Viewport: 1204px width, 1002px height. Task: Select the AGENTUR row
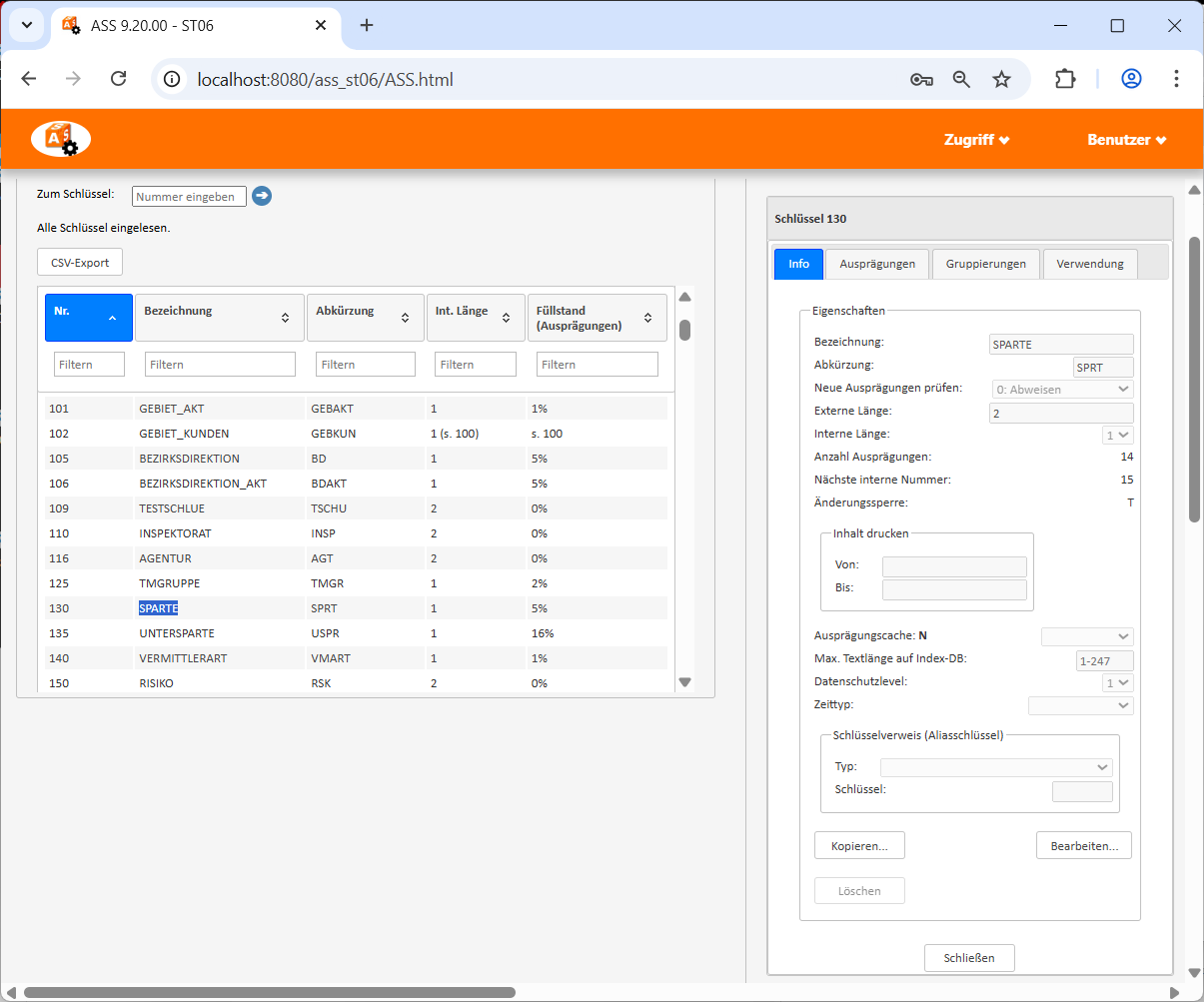(356, 558)
